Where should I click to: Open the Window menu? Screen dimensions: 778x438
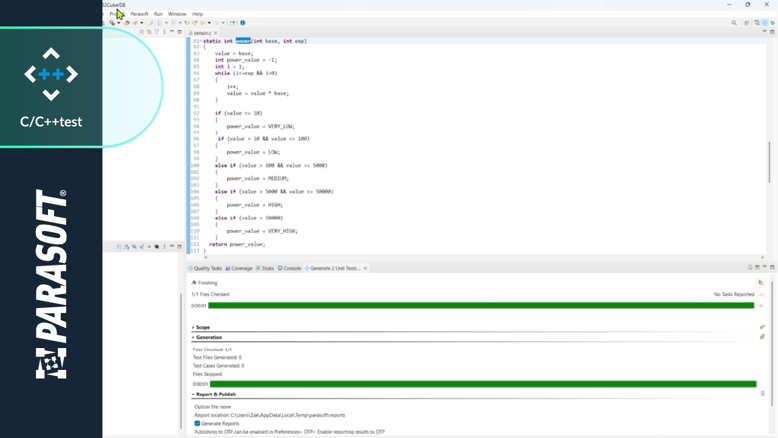point(177,14)
